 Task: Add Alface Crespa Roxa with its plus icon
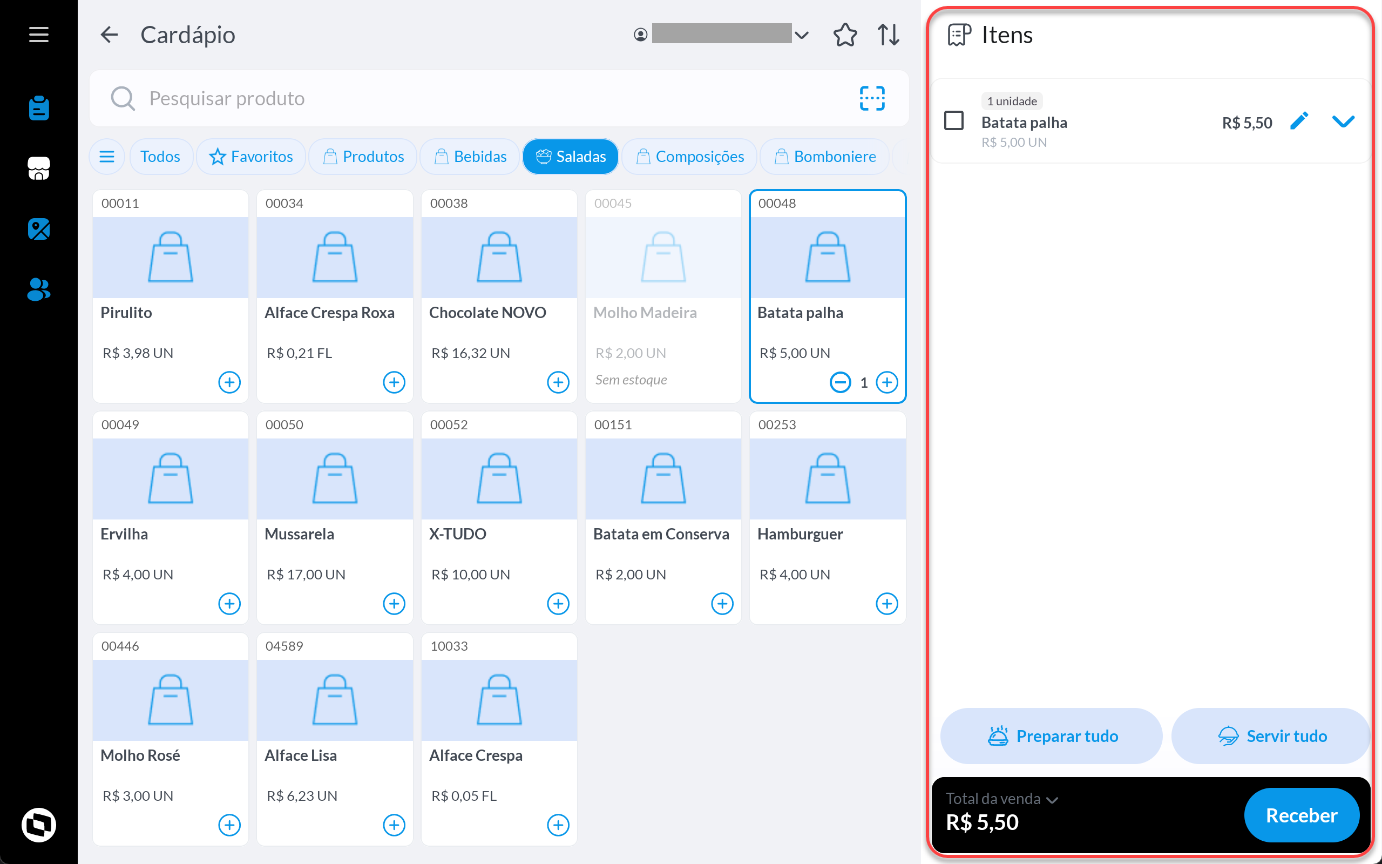tap(394, 382)
